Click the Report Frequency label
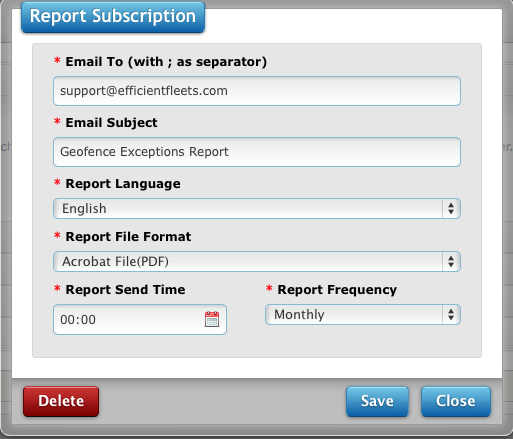This screenshot has height=439, width=513. (x=337, y=290)
